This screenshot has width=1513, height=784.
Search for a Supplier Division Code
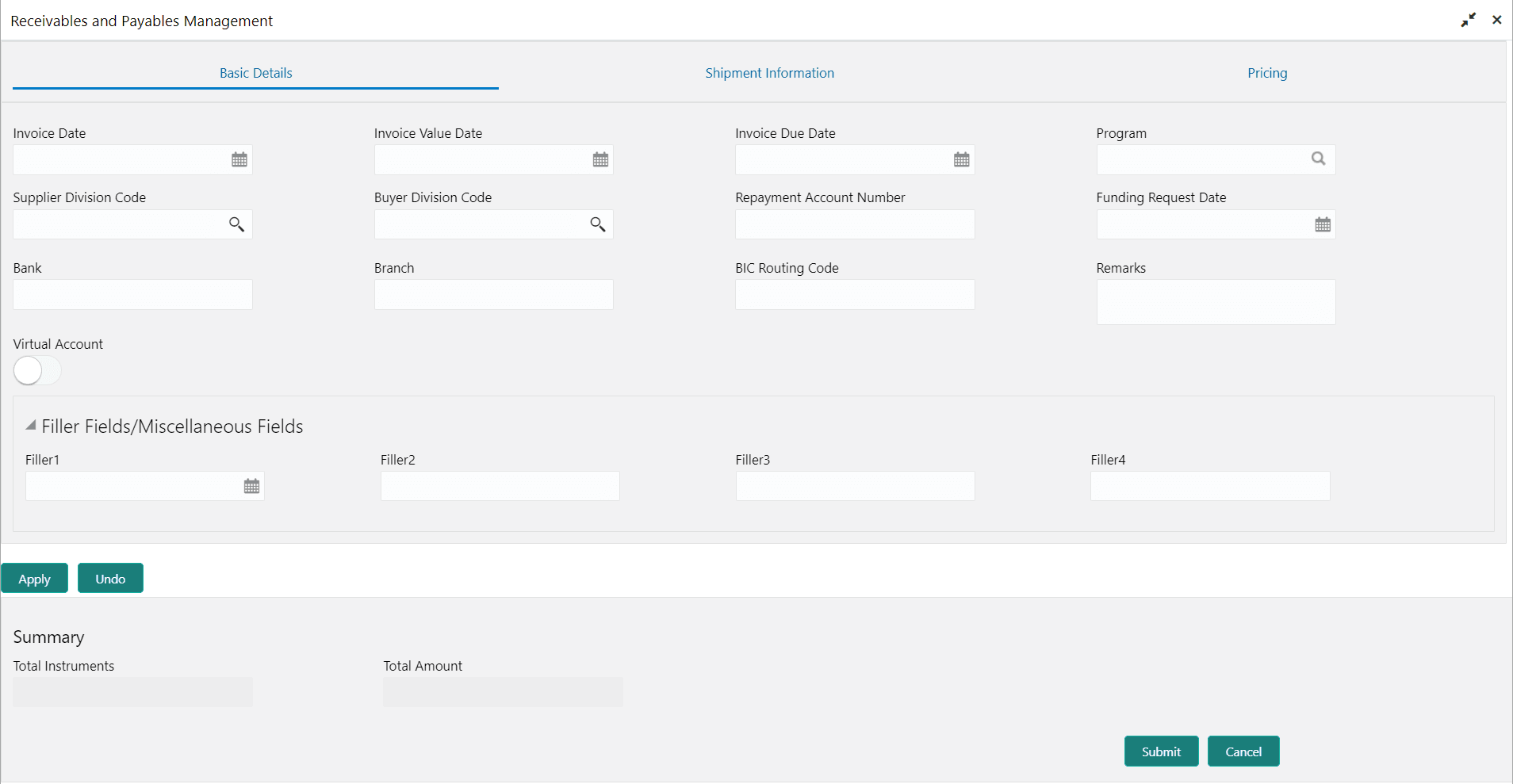pos(236,224)
